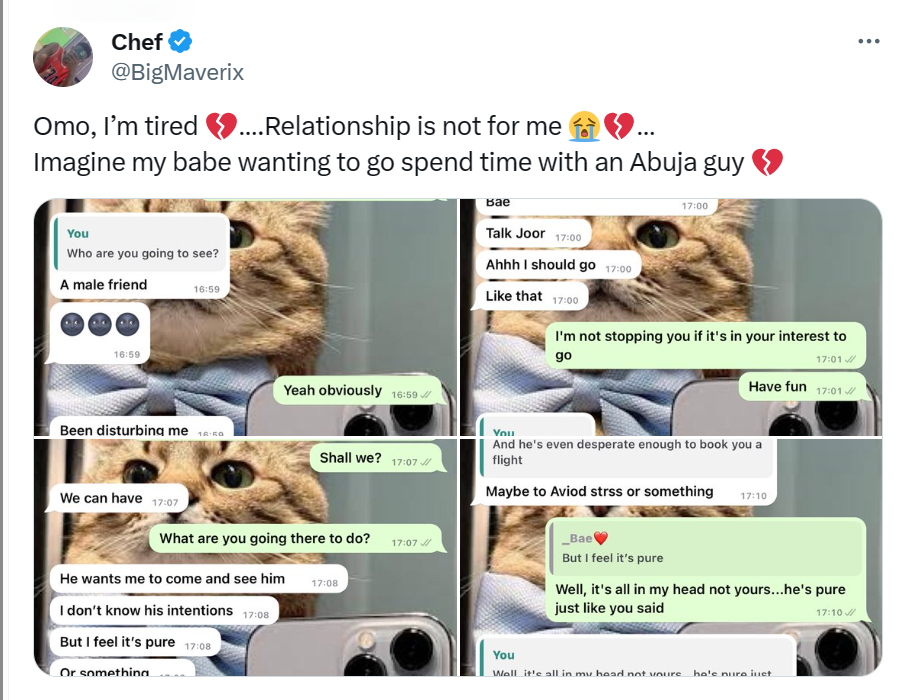Image resolution: width=906 pixels, height=700 pixels.
Task: Click broken heart emoji after "Abuja guy"
Action: (x=766, y=162)
